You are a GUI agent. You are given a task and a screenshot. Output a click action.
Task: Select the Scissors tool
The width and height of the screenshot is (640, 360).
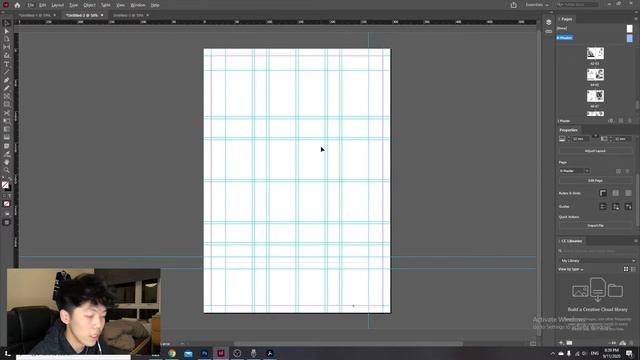click(x=7, y=113)
